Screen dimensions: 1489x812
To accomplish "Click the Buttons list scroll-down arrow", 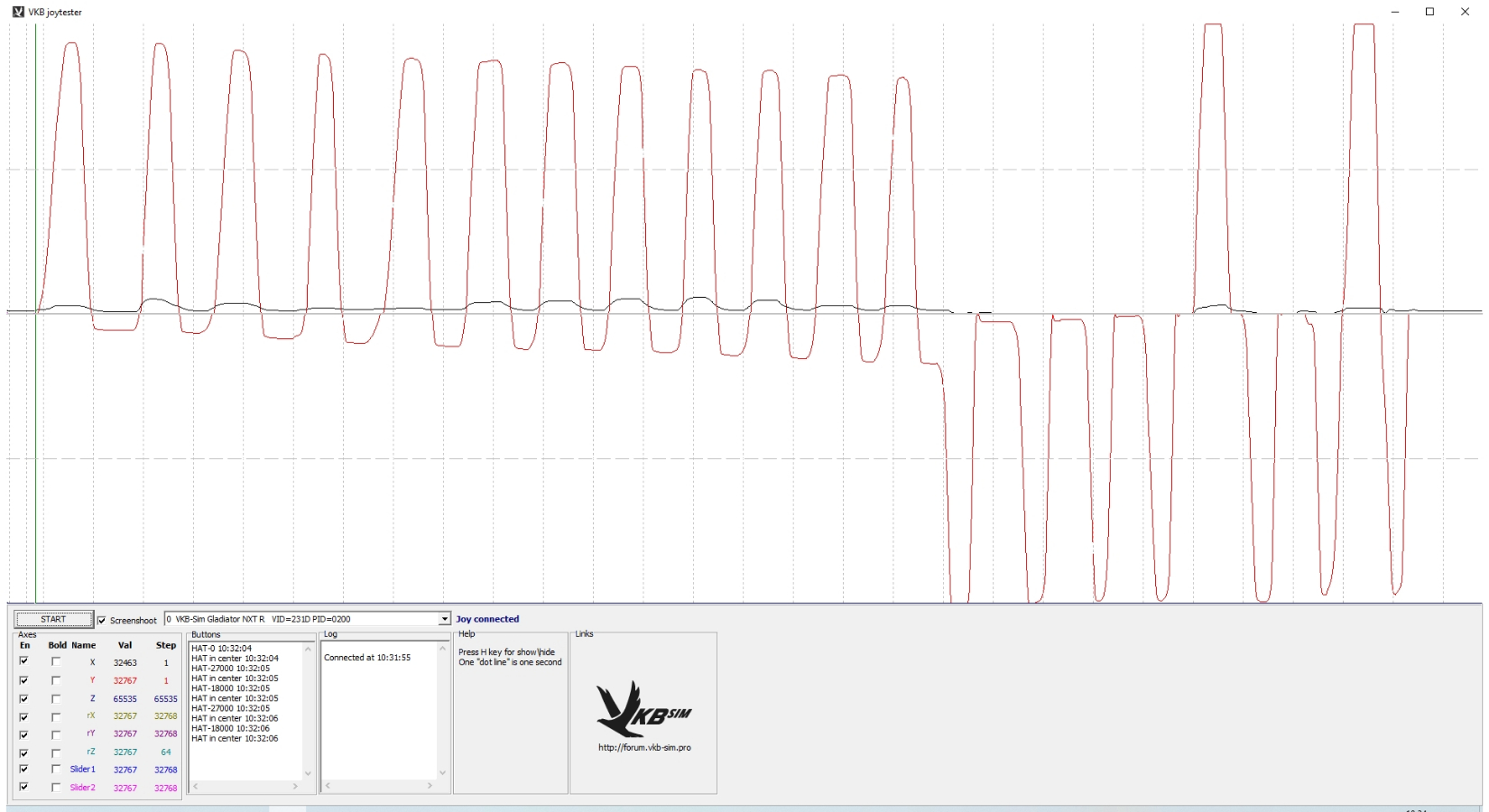I will pyautogui.click(x=308, y=773).
